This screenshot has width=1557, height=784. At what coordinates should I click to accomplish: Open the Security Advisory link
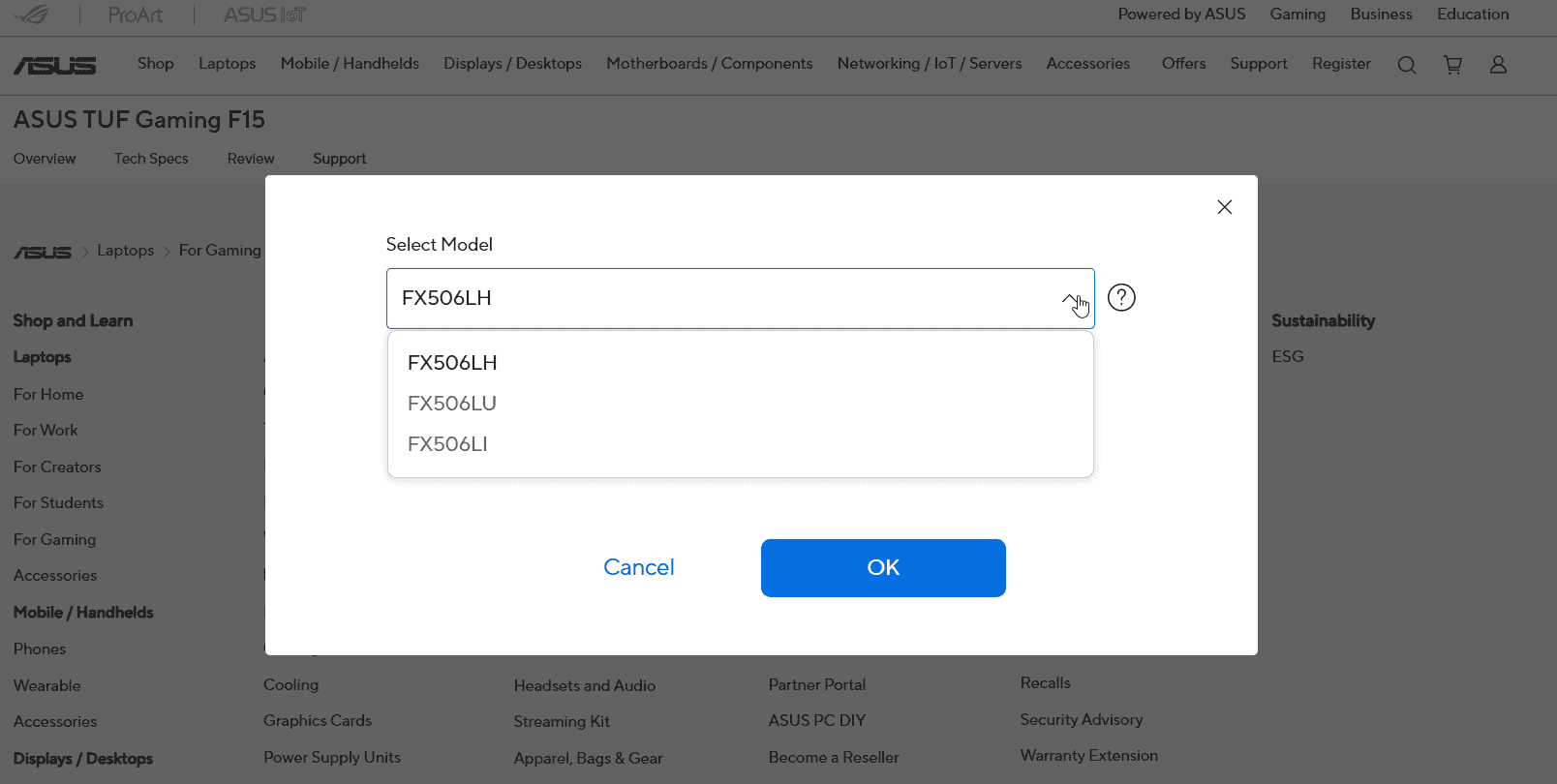click(1082, 720)
